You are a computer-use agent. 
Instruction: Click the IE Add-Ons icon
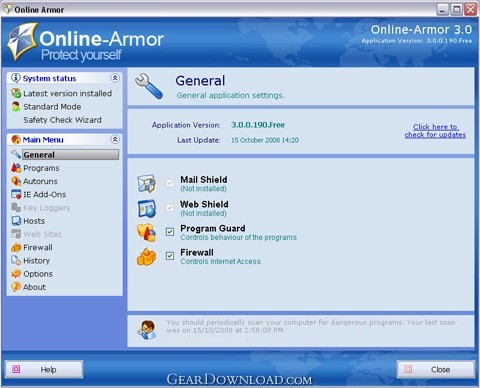pyautogui.click(x=16, y=194)
